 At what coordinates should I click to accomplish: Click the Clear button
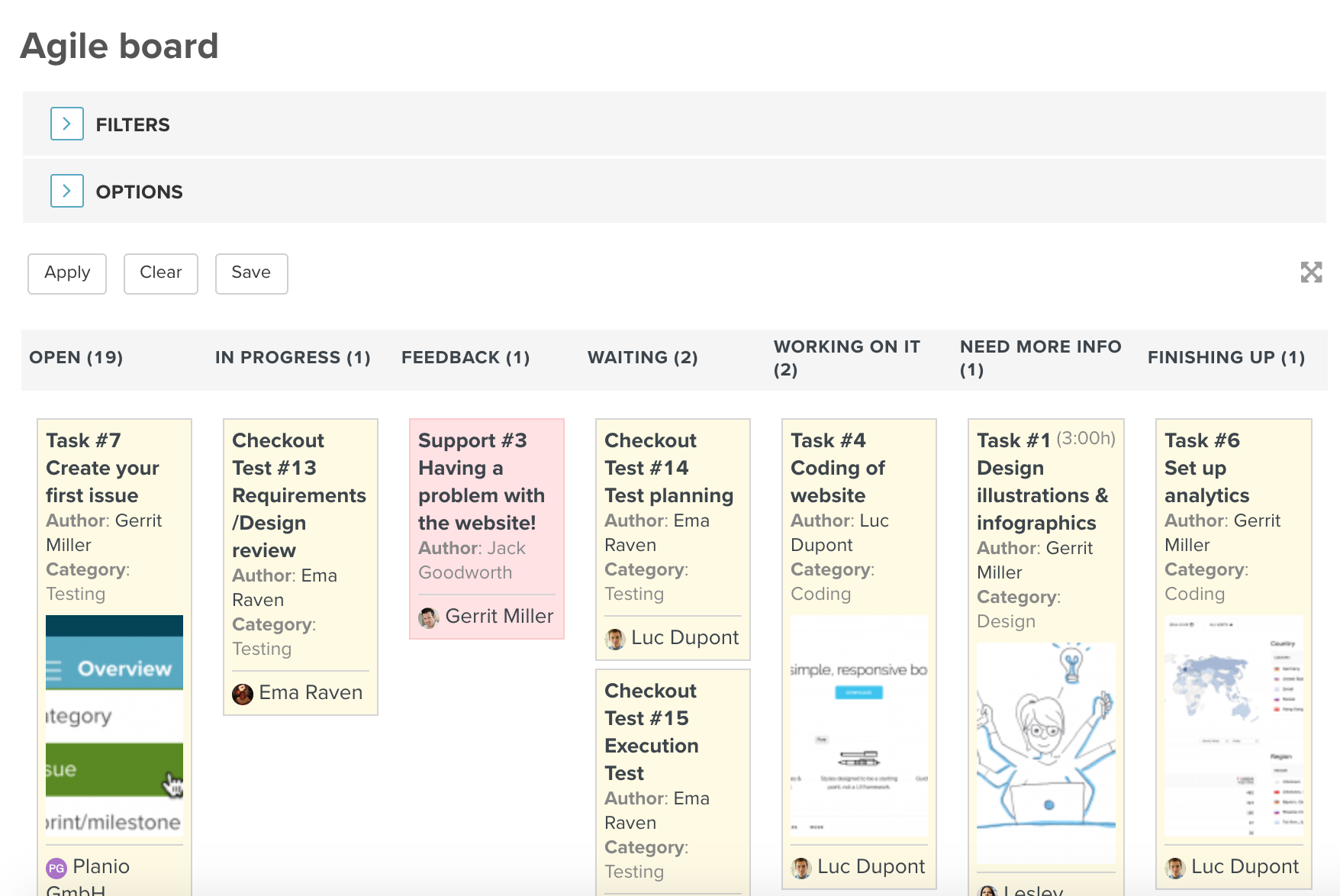click(x=161, y=273)
